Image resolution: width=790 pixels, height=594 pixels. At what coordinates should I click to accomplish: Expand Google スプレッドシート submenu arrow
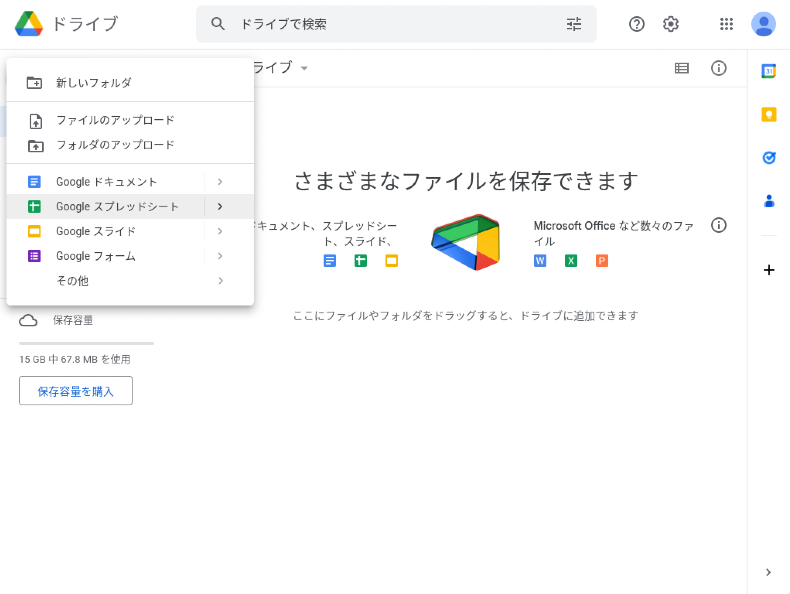point(220,207)
